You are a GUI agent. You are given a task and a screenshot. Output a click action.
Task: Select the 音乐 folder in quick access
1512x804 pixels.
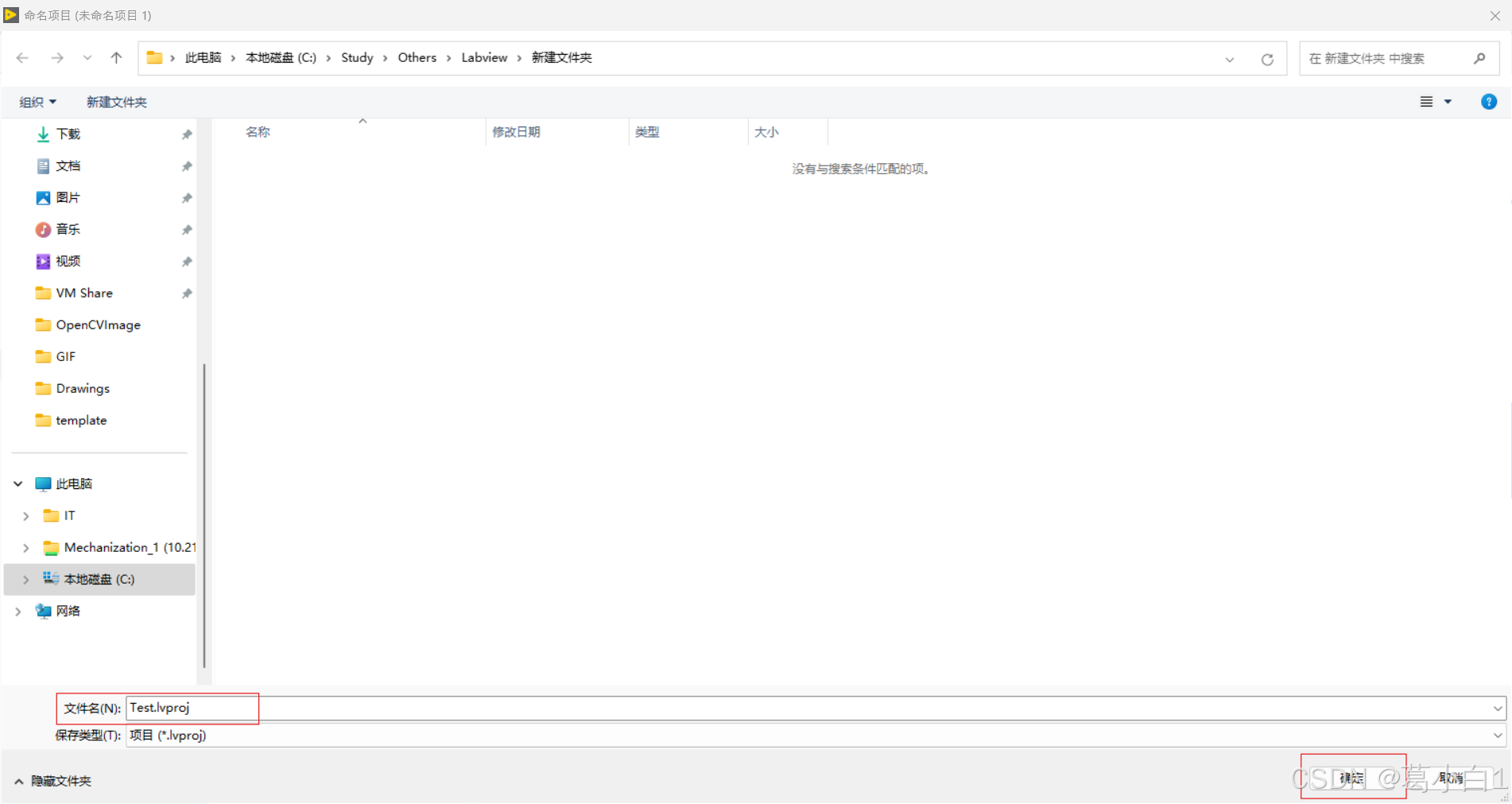68,229
